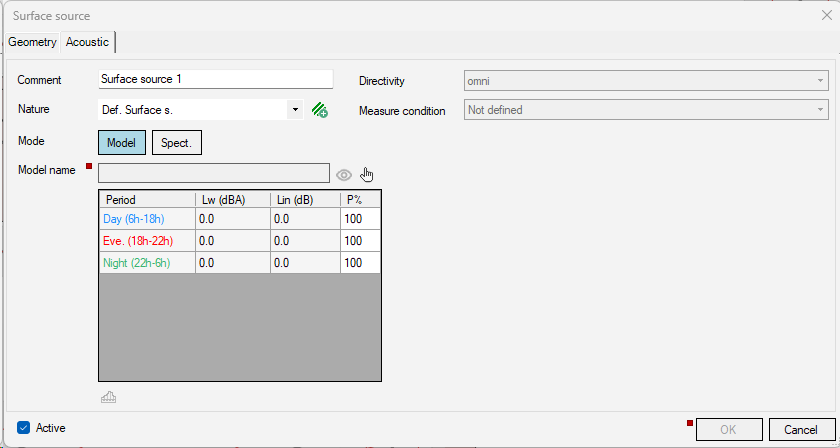The height and width of the screenshot is (448, 840).
Task: Click the Lin value cell for Eve.
Action: pos(305,241)
